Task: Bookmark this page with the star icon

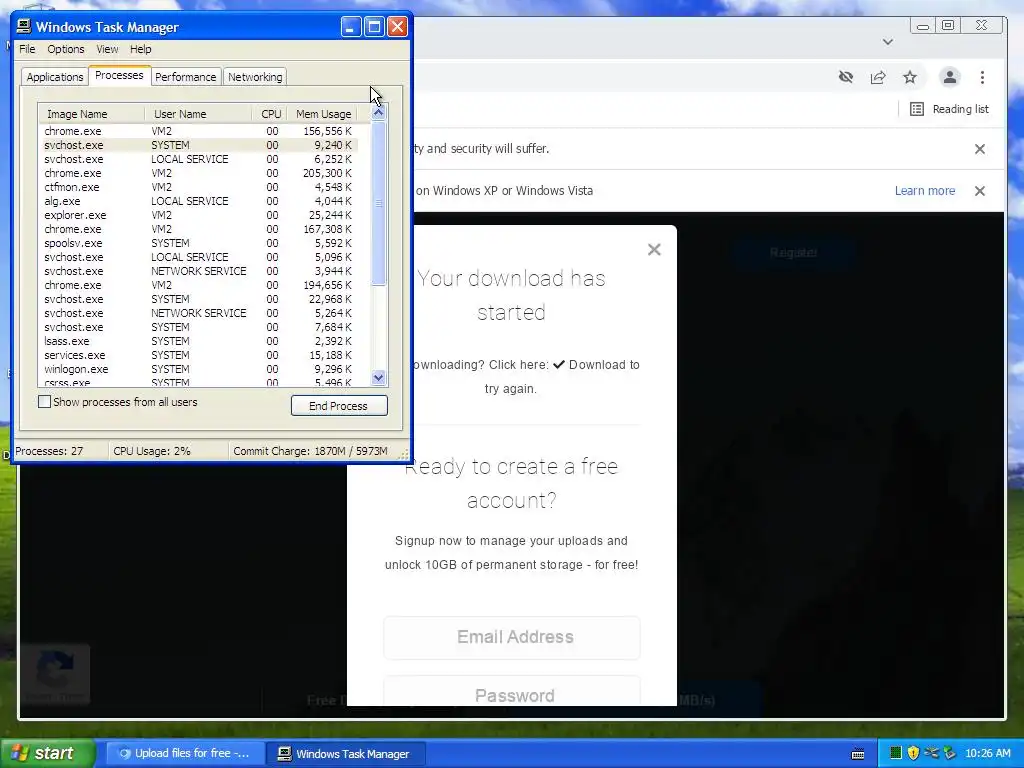Action: (x=910, y=77)
